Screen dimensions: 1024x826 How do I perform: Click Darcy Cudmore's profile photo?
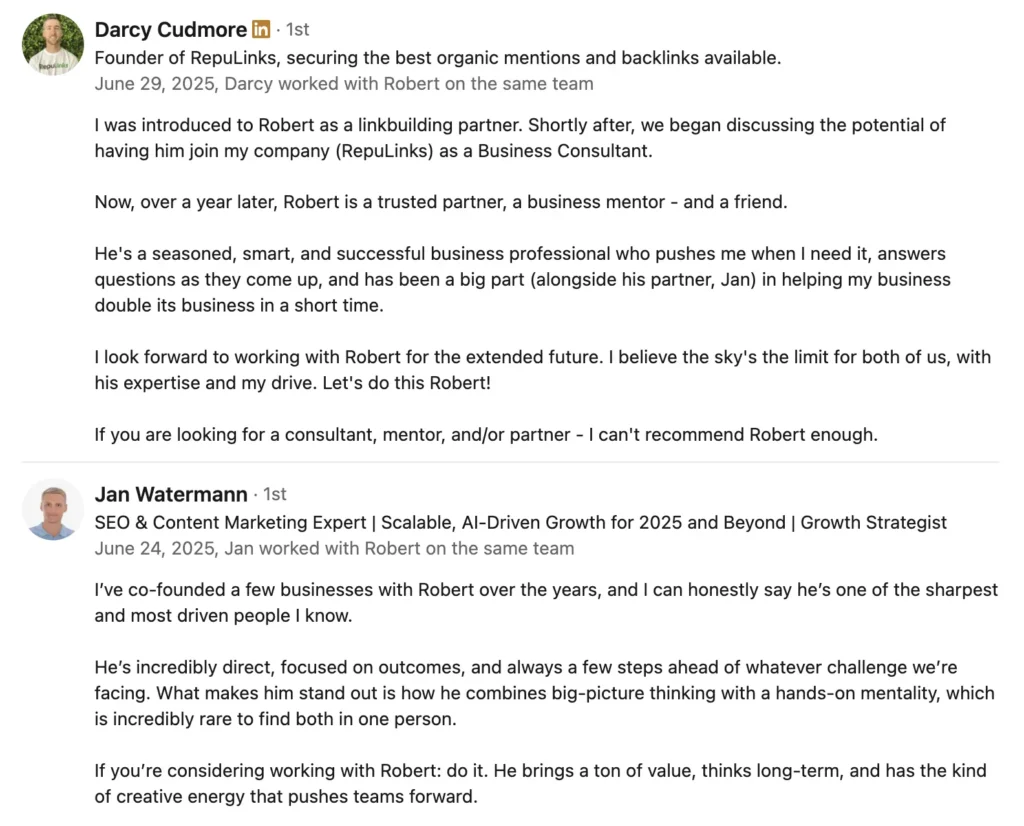click(x=53, y=45)
